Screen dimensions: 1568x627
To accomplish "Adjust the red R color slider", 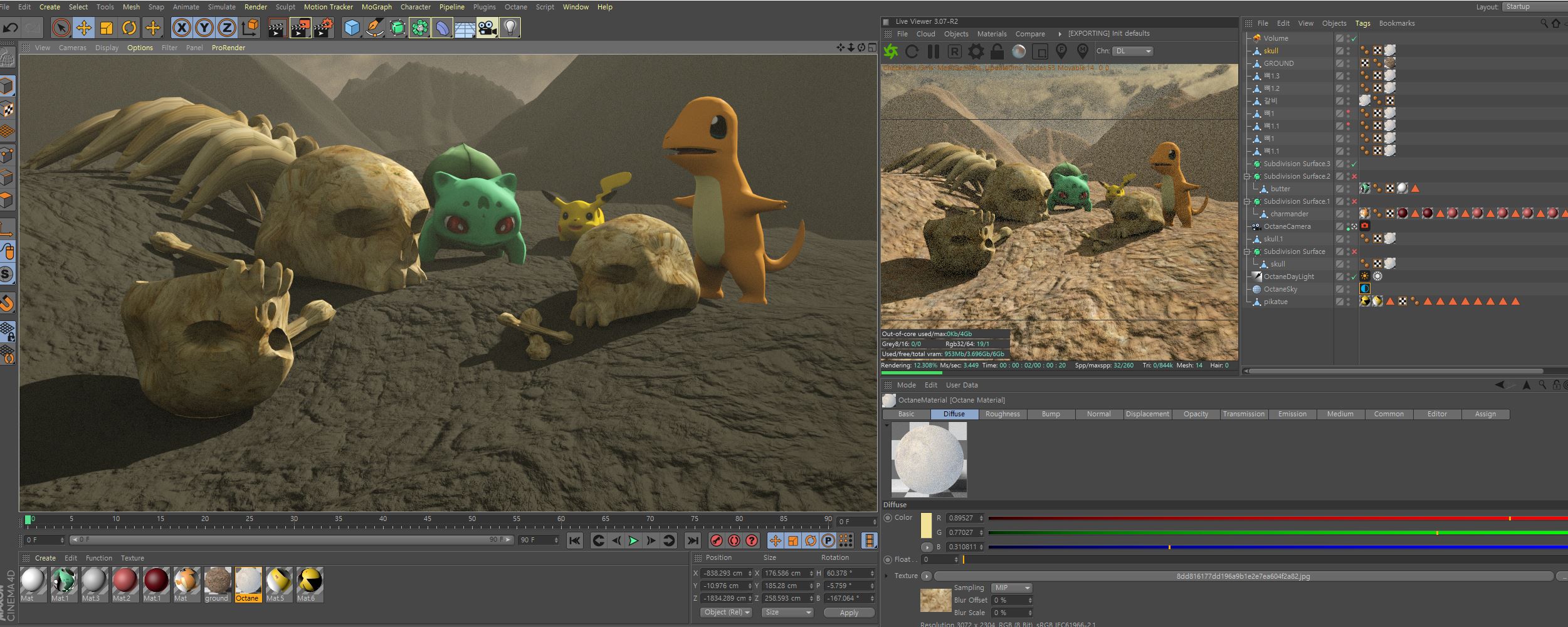I will click(1278, 519).
